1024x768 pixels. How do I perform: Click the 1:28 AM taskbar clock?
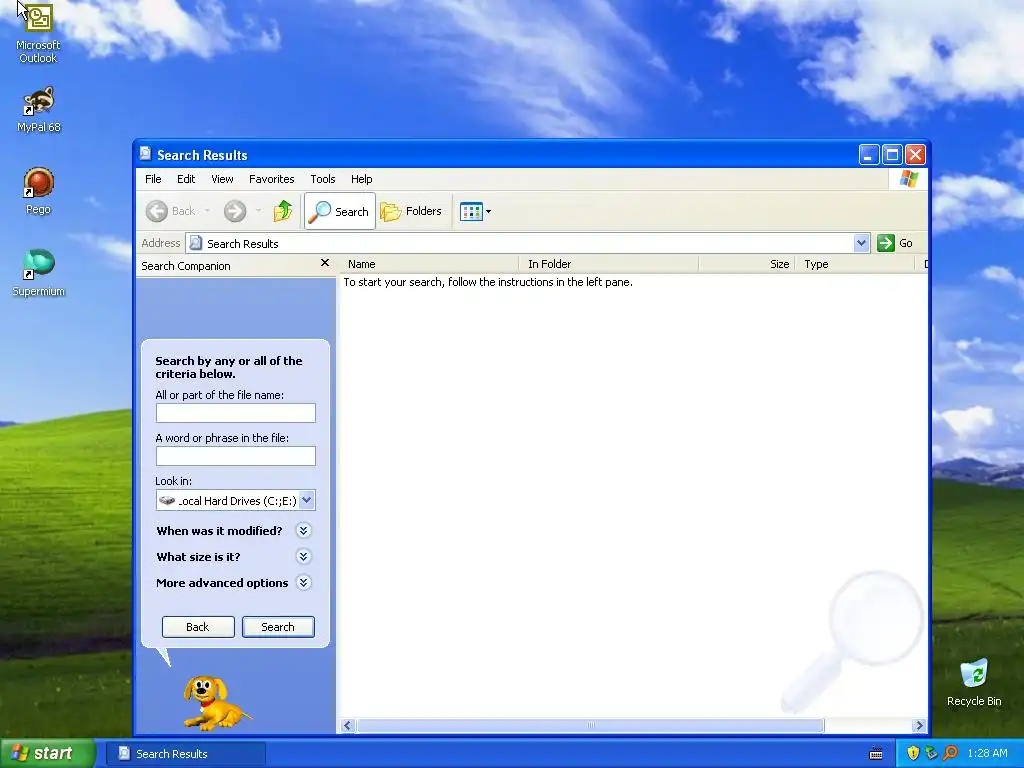click(987, 753)
